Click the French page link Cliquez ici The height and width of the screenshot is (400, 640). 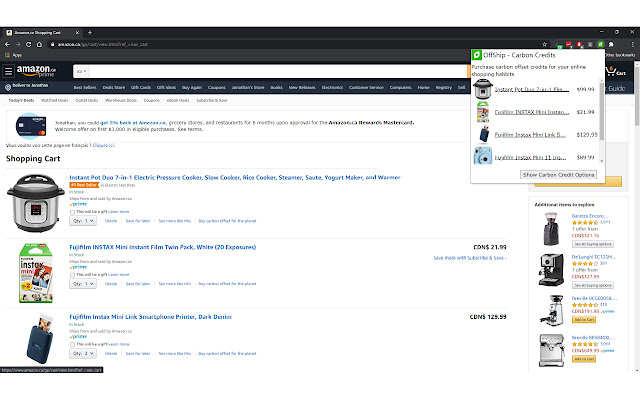coord(103,145)
